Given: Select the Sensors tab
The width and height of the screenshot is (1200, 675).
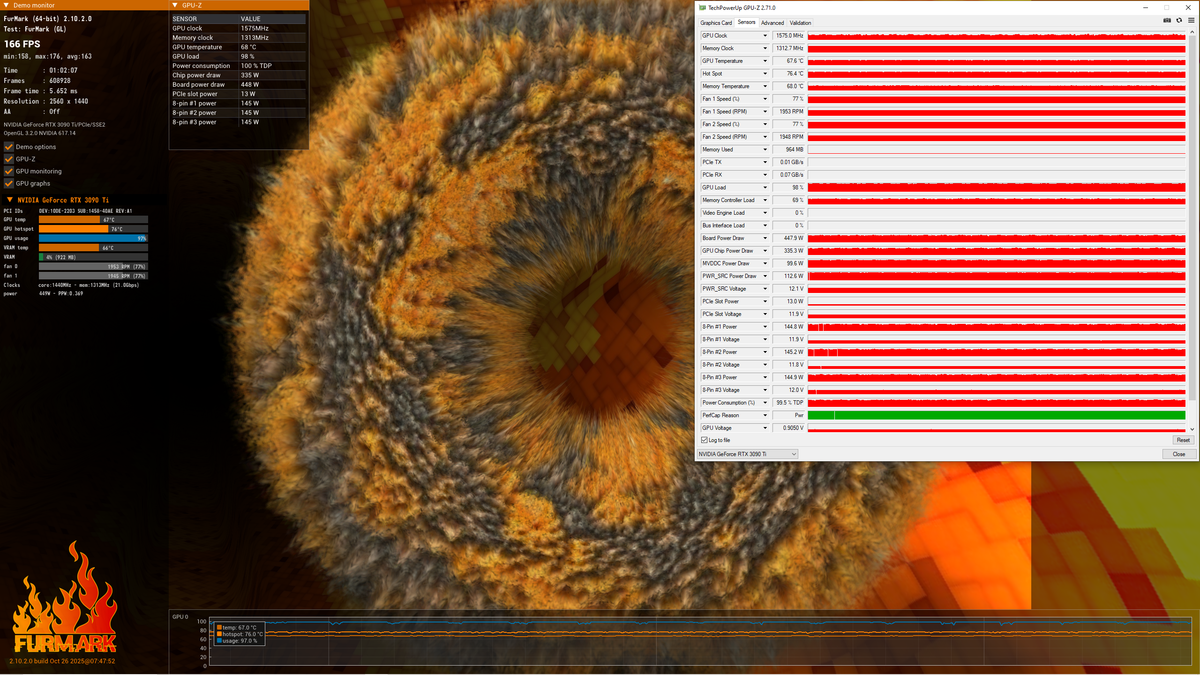Looking at the screenshot, I should point(747,22).
